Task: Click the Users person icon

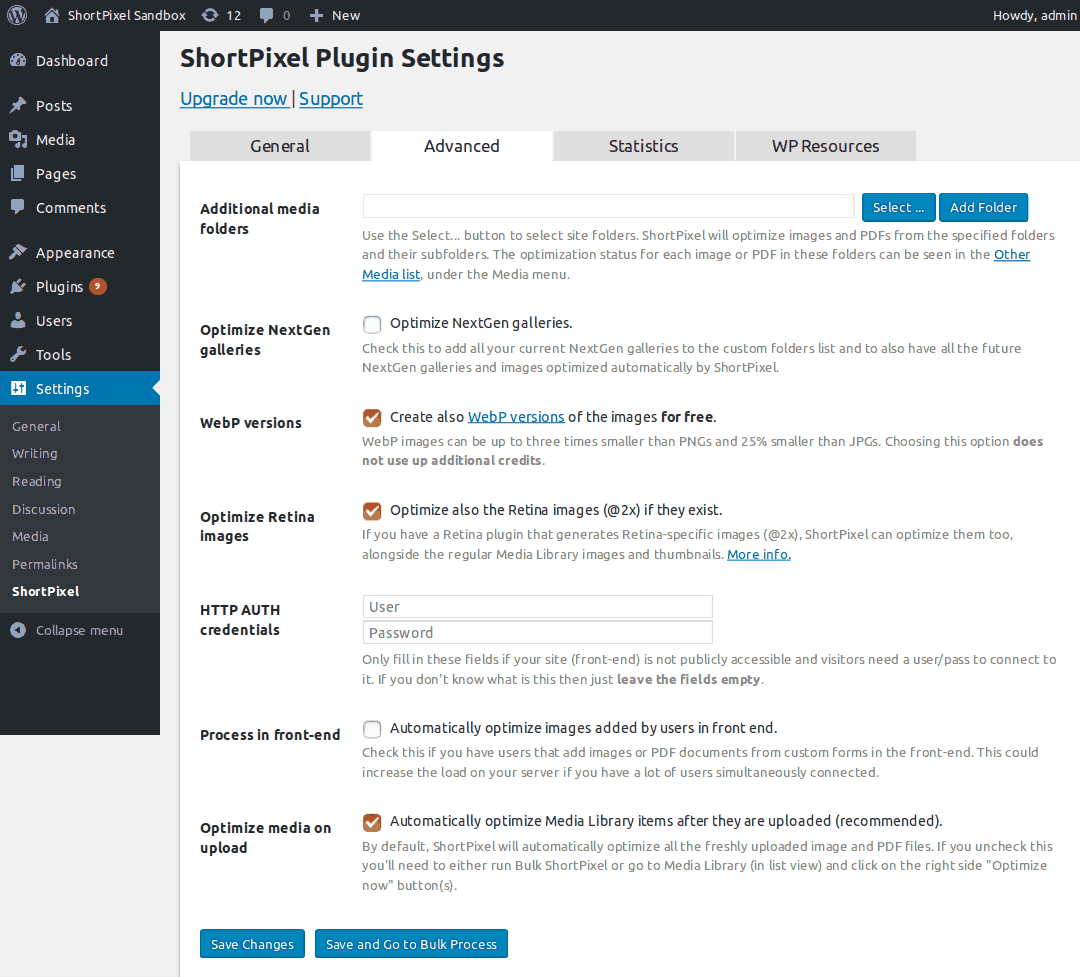Action: 18,320
